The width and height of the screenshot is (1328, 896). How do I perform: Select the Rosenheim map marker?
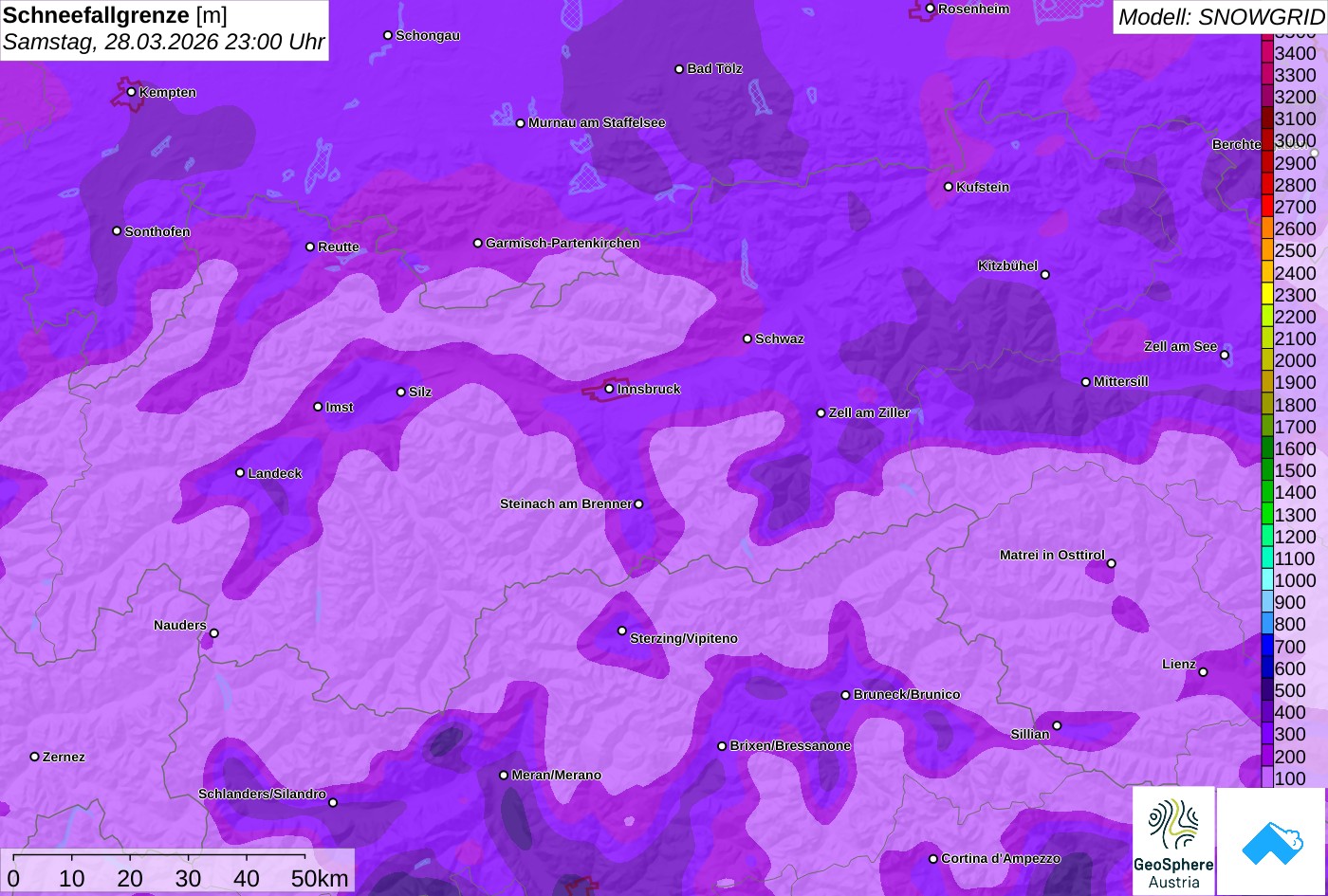pos(931,9)
